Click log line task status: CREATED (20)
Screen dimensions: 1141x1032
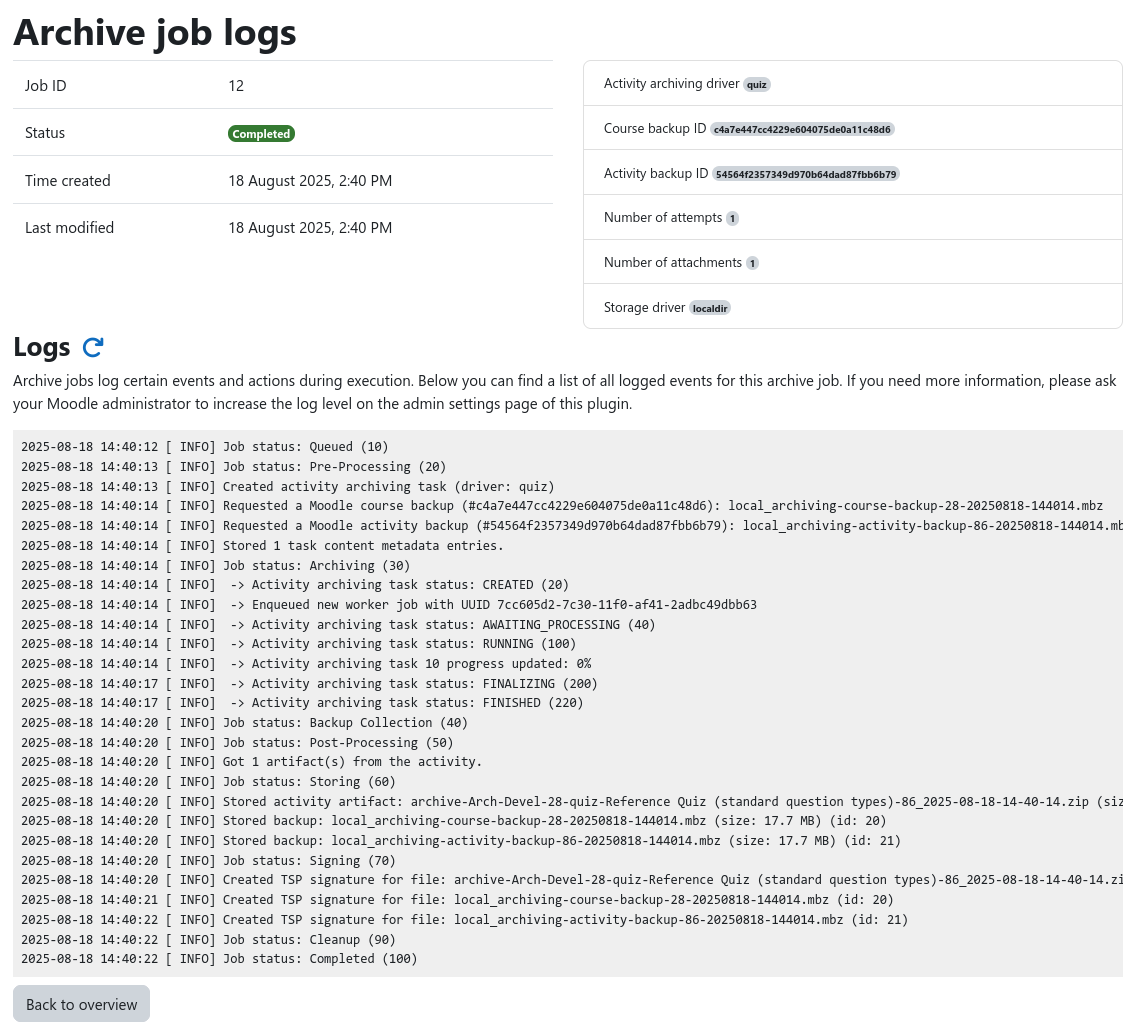pos(295,584)
